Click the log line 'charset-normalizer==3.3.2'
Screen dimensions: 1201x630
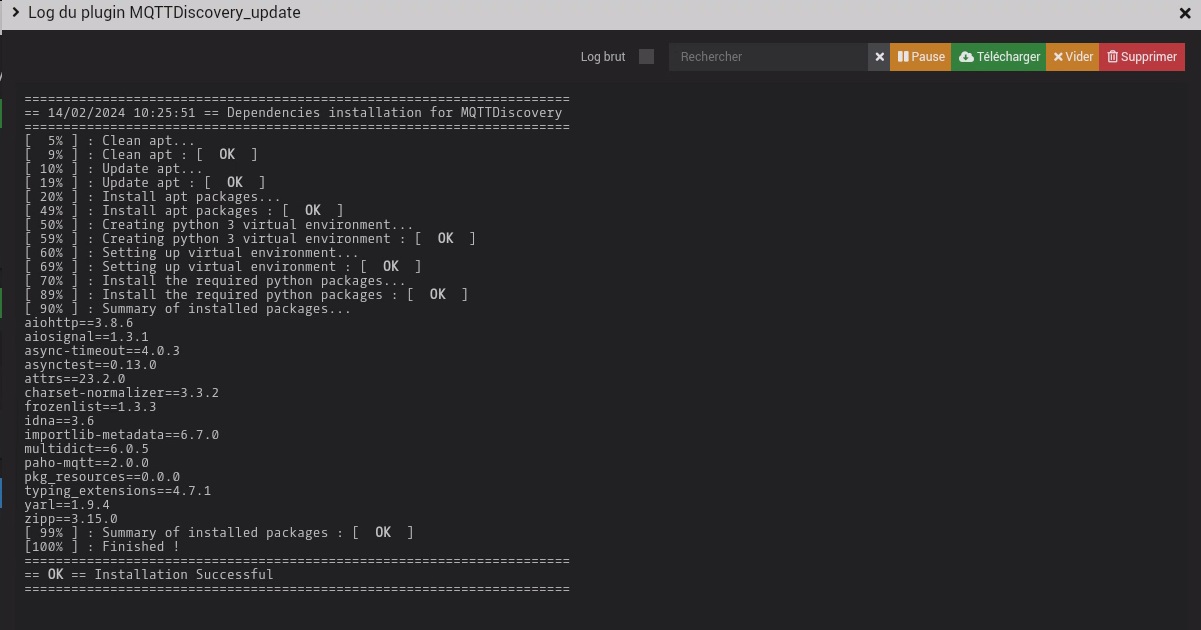(x=122, y=393)
